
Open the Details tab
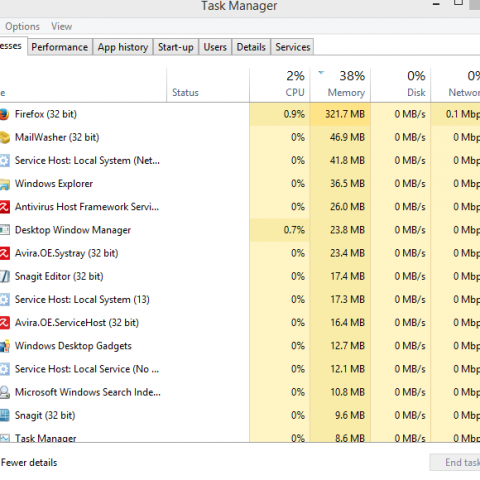[x=251, y=47]
